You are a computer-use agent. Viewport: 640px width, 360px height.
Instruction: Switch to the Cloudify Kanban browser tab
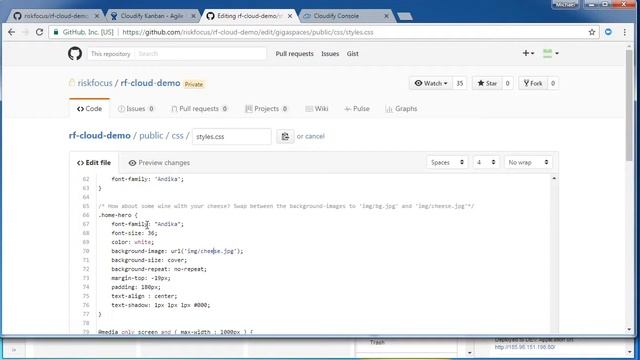(x=152, y=16)
